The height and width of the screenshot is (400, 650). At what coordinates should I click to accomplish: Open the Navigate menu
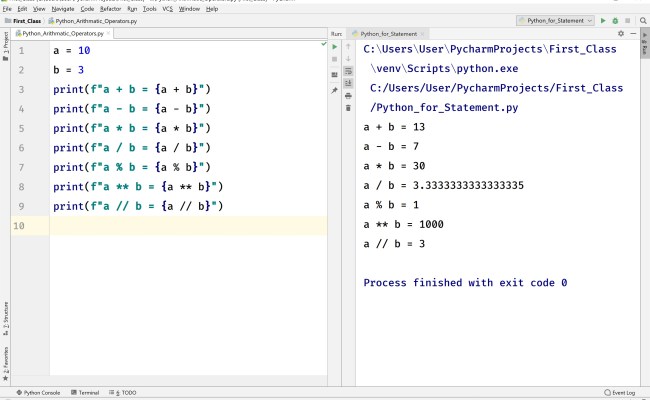(63, 9)
